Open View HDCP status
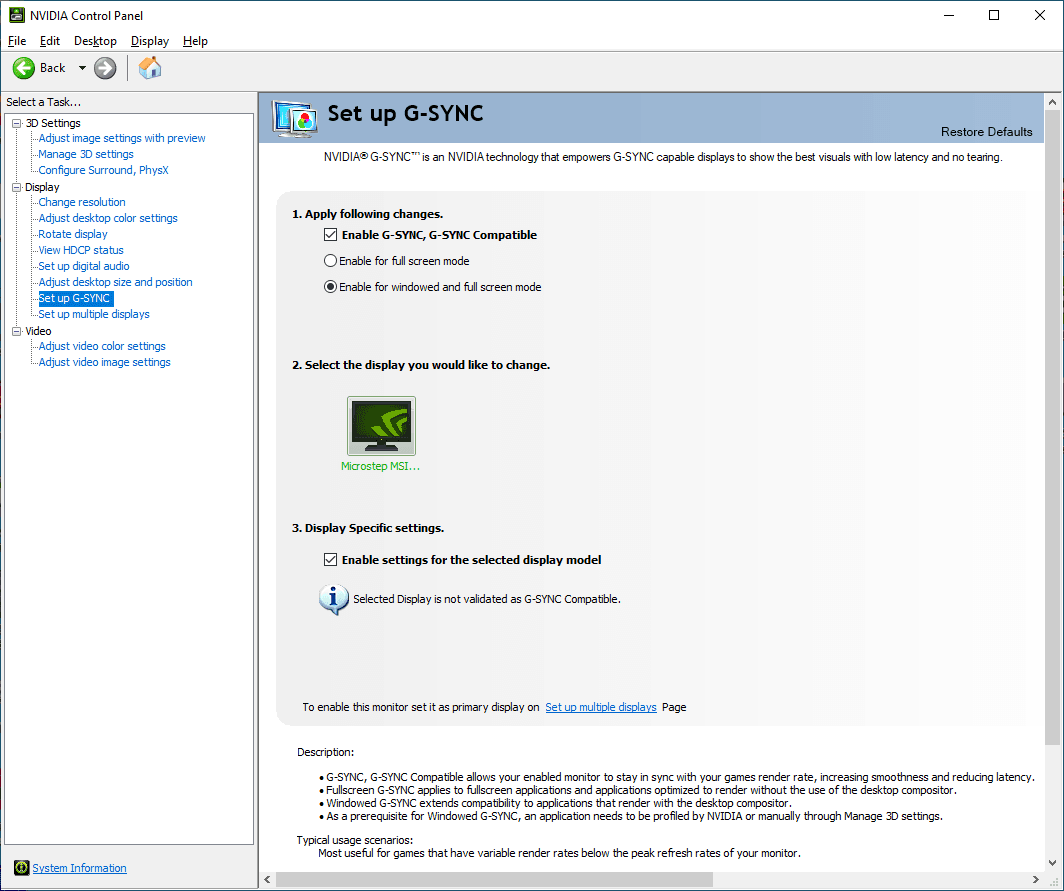The width and height of the screenshot is (1064, 891). point(81,250)
